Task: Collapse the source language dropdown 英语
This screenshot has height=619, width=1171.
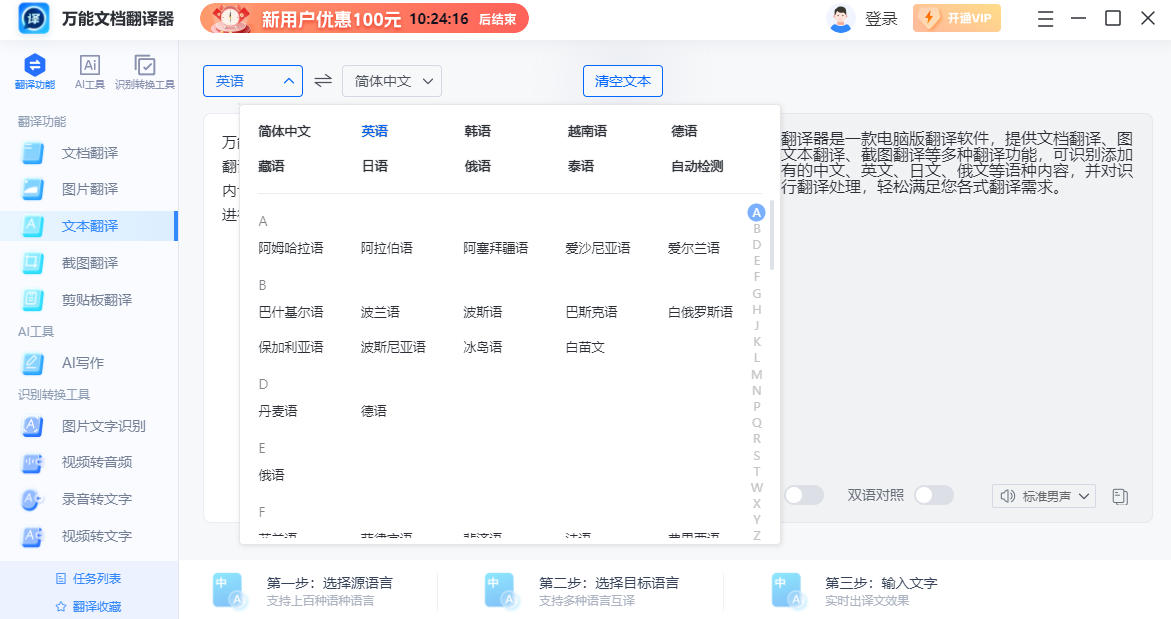Action: coord(252,80)
